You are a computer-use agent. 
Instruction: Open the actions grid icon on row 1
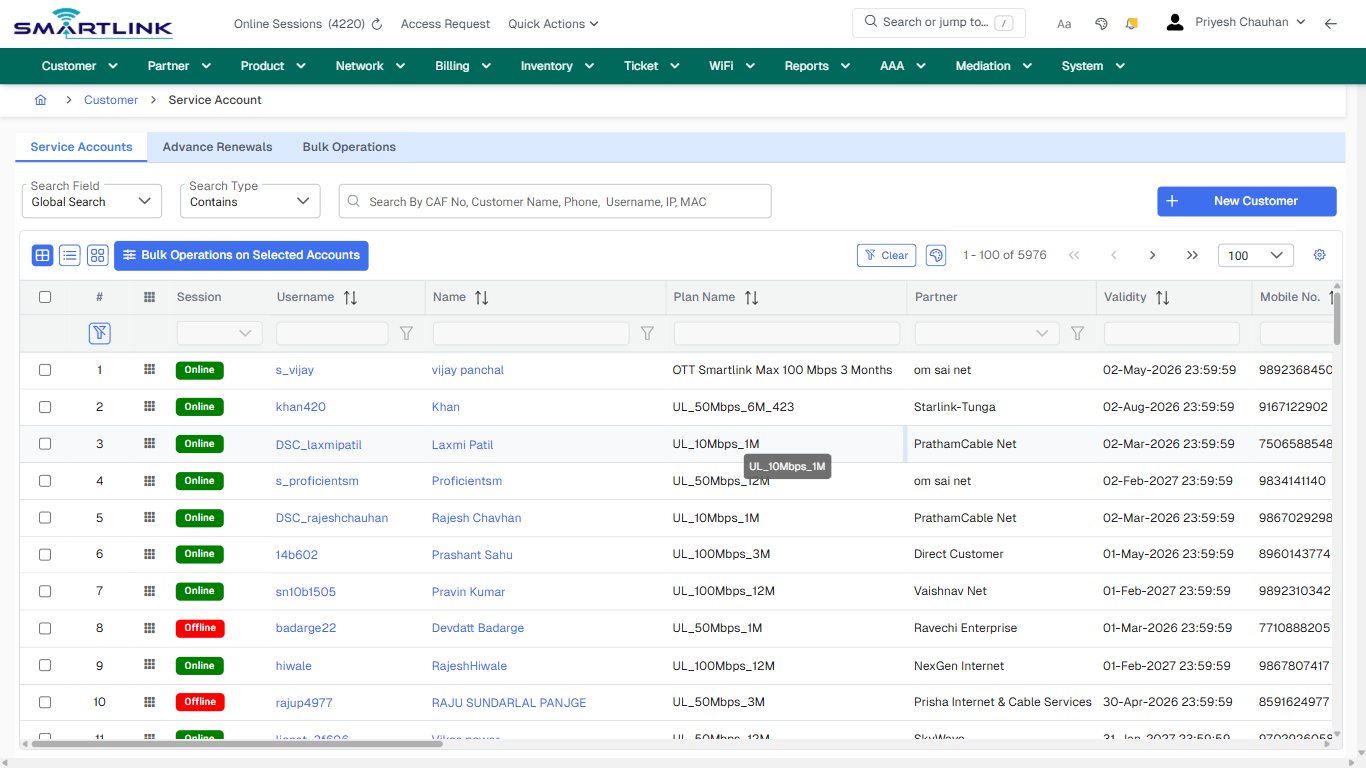(x=149, y=369)
